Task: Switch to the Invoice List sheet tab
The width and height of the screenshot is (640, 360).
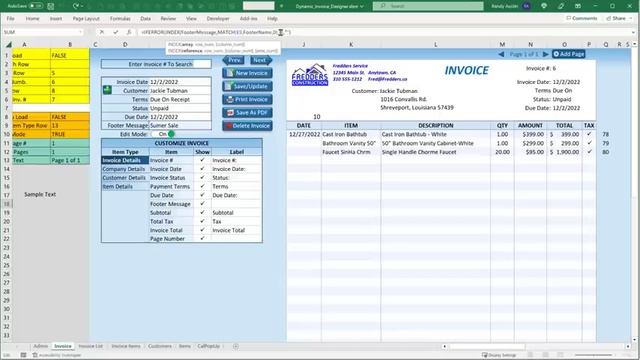Action: pyautogui.click(x=90, y=346)
